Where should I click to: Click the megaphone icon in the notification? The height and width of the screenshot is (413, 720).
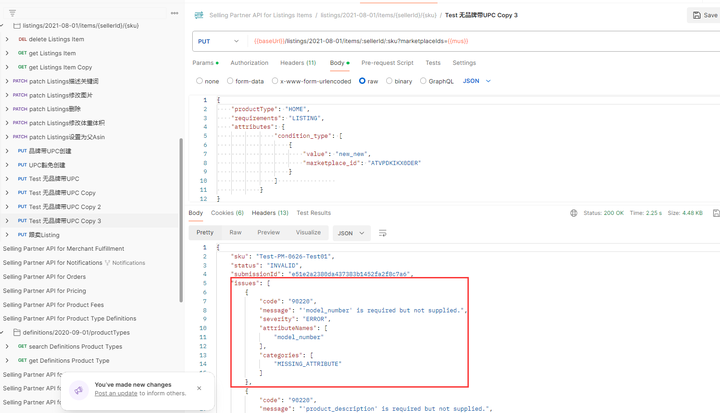79,390
